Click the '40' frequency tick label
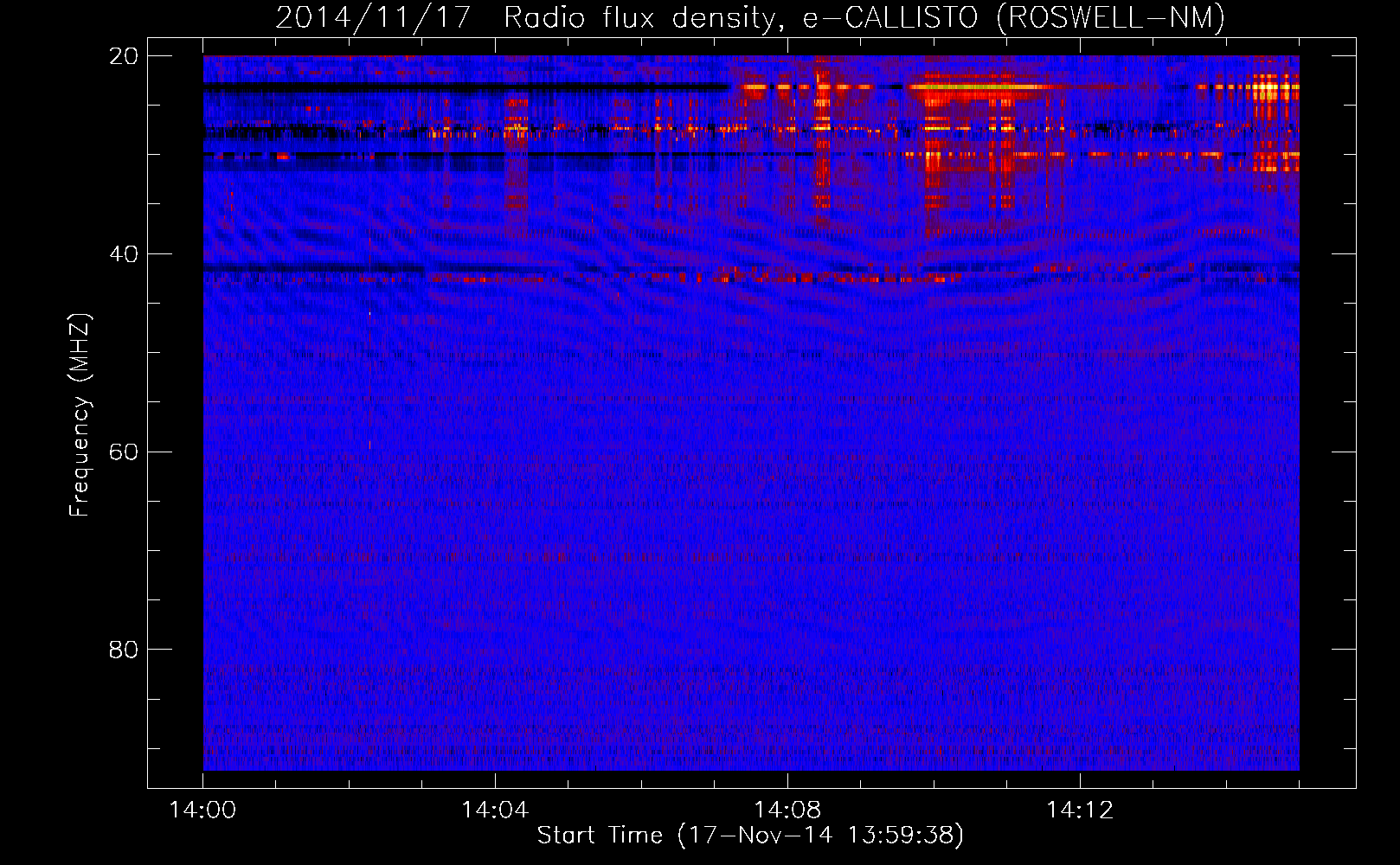Screen dimensions: 1400x865 [123, 254]
